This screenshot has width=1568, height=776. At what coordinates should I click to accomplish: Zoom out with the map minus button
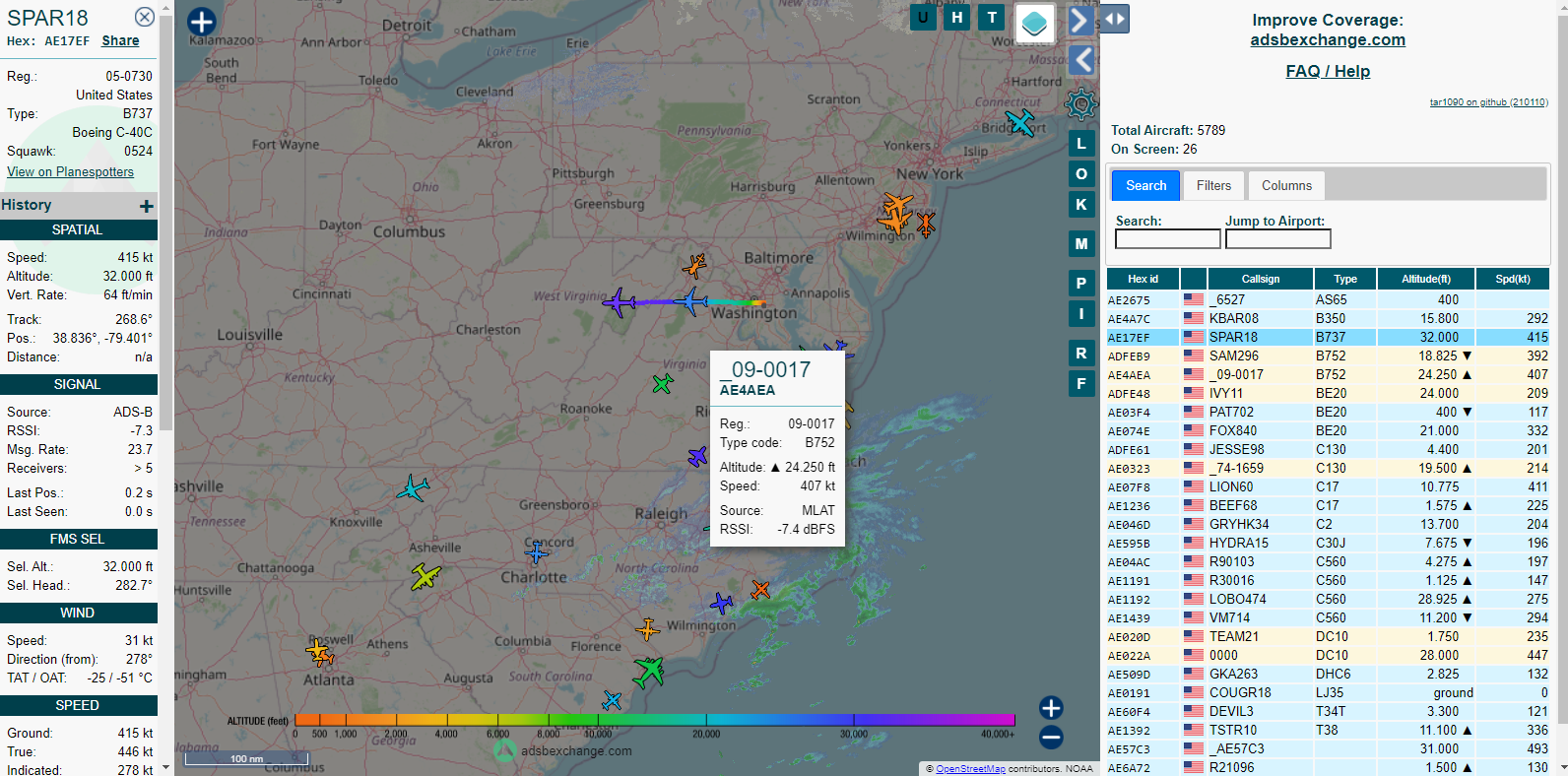(1051, 737)
